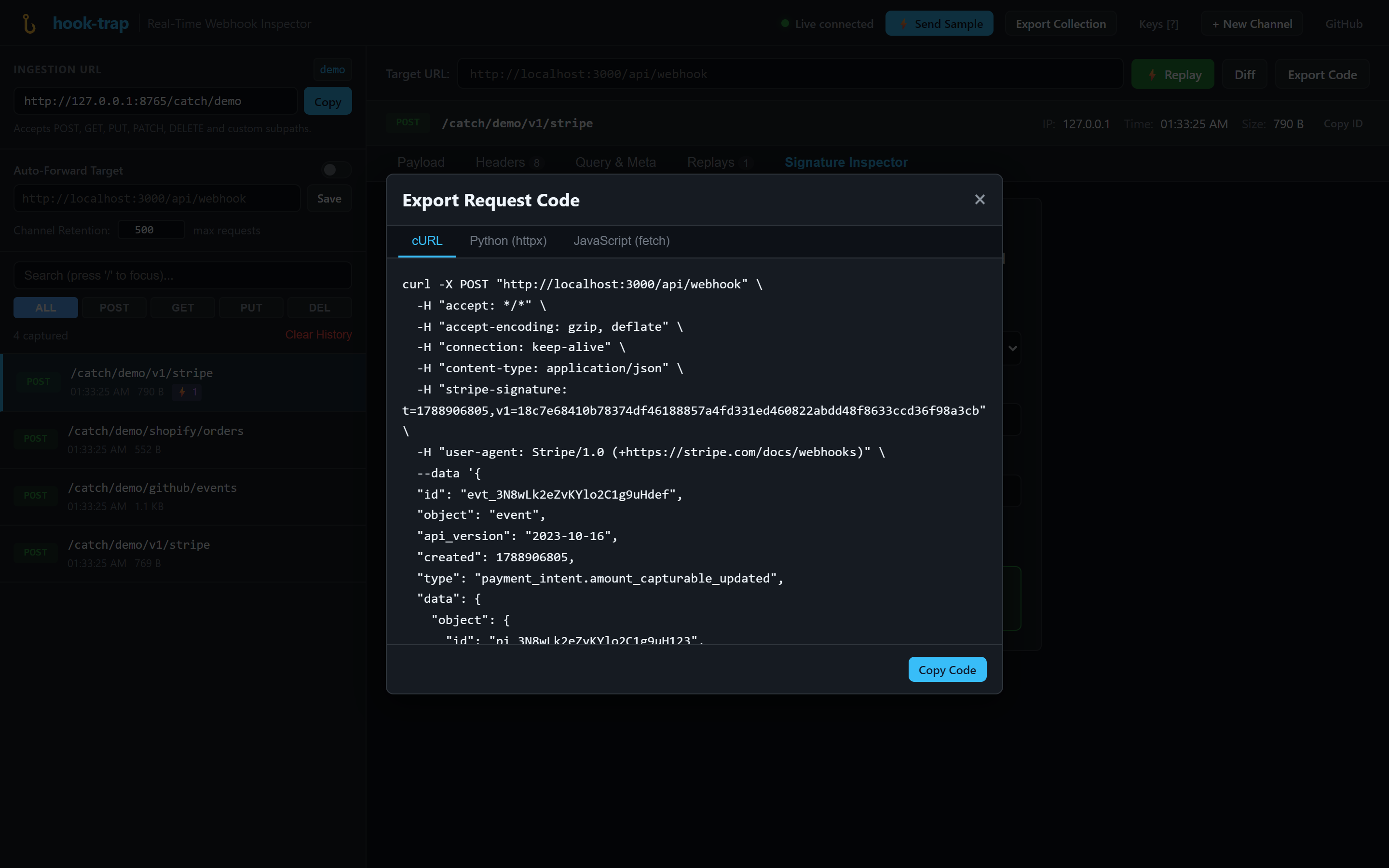Close the Export Request Code dialog

tap(980, 200)
